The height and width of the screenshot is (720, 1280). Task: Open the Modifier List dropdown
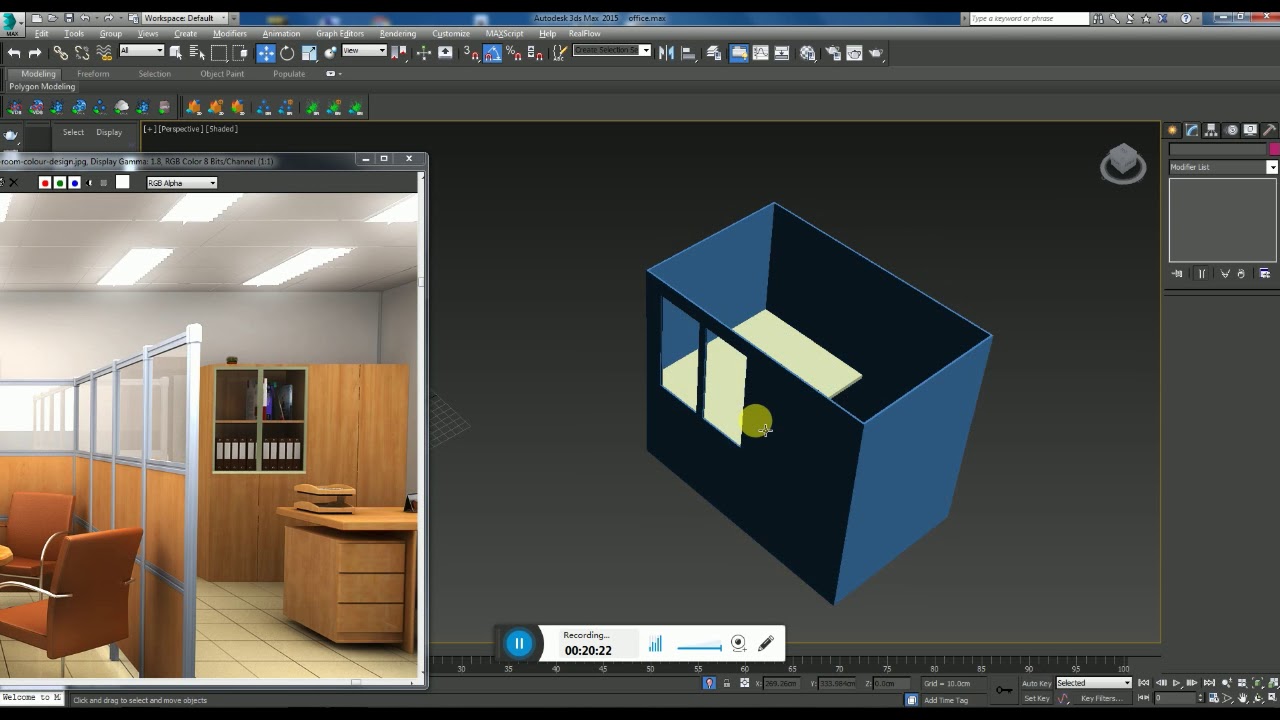[x=1223, y=167]
